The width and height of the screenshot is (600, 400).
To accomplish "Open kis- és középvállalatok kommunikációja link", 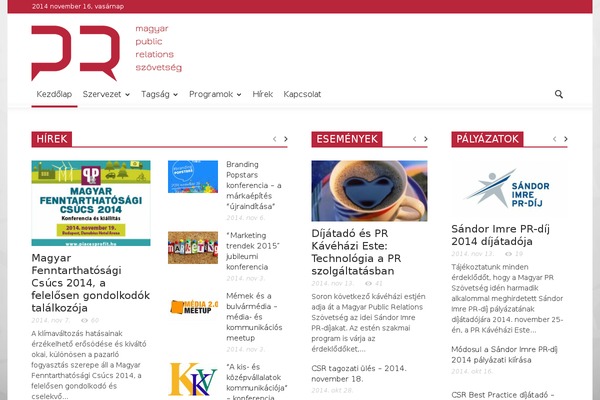I will coord(256,382).
